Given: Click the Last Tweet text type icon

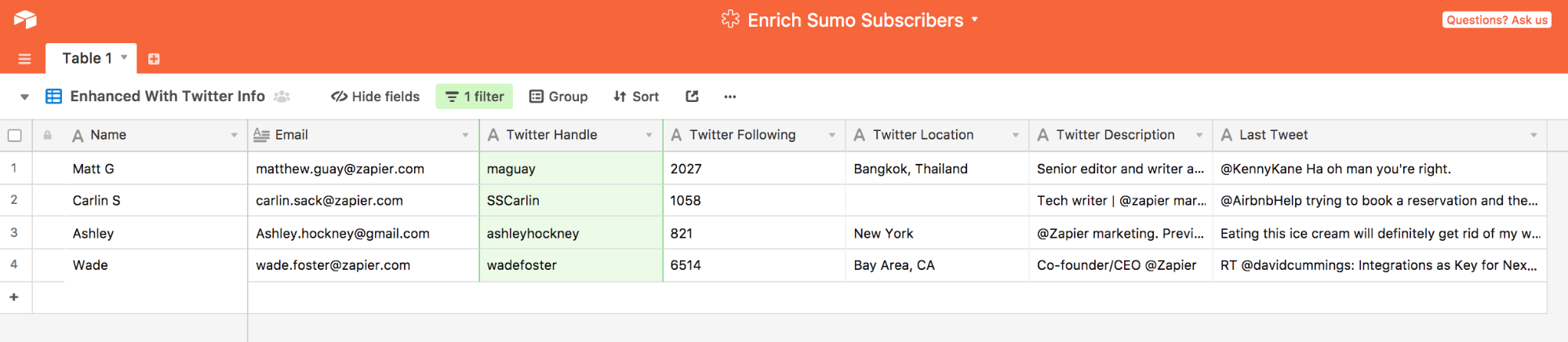Looking at the screenshot, I should (1227, 135).
